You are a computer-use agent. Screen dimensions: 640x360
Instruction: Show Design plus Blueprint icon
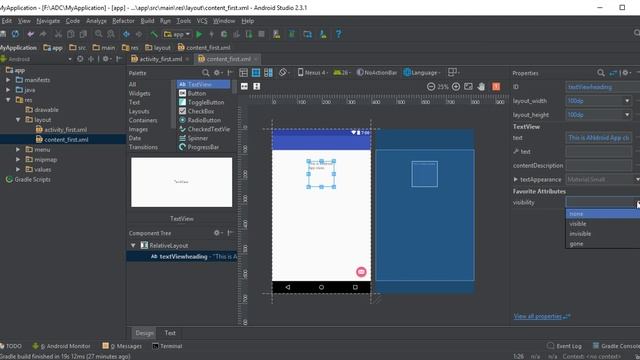(268, 73)
